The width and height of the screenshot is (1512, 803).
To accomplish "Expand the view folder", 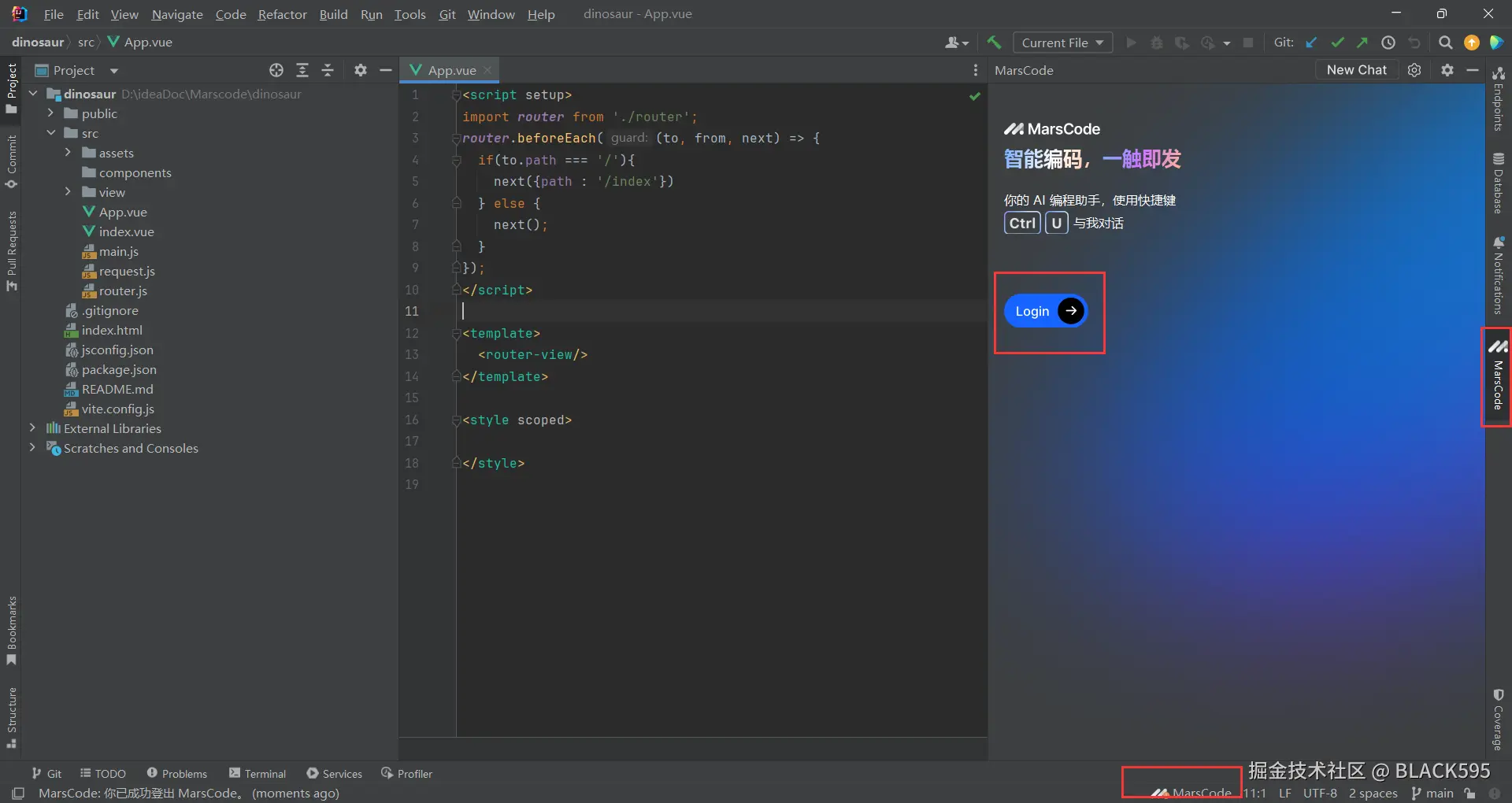I will [68, 192].
